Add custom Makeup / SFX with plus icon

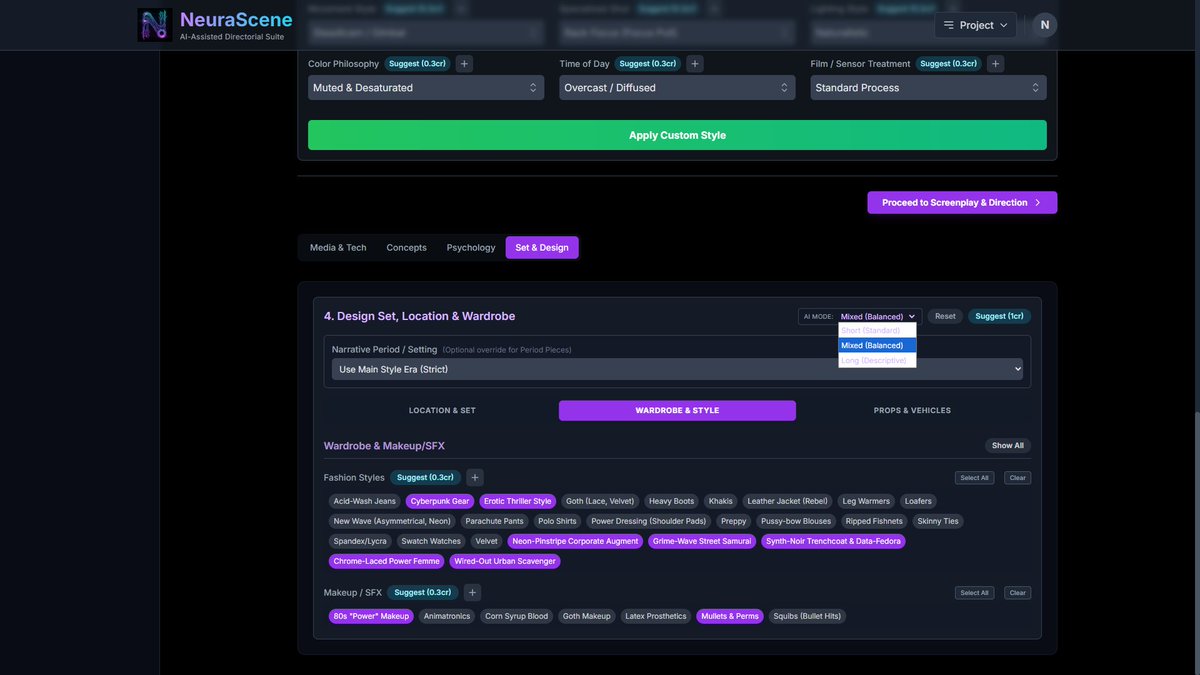[473, 593]
